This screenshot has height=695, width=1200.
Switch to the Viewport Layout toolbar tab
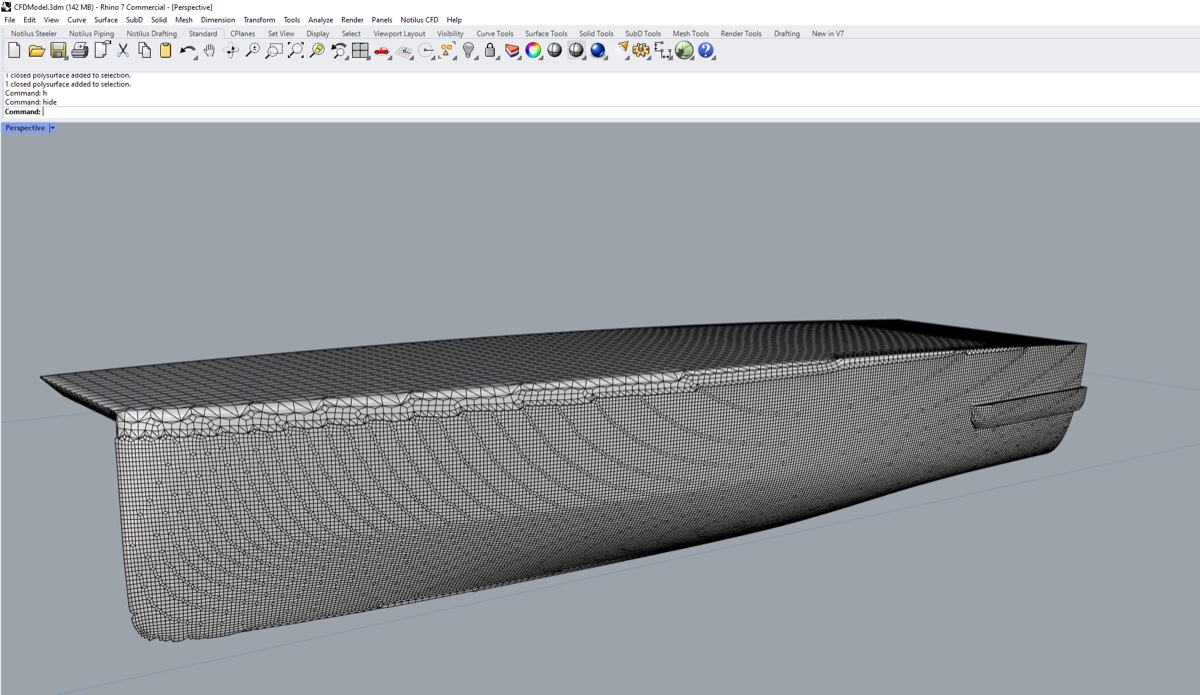(400, 33)
